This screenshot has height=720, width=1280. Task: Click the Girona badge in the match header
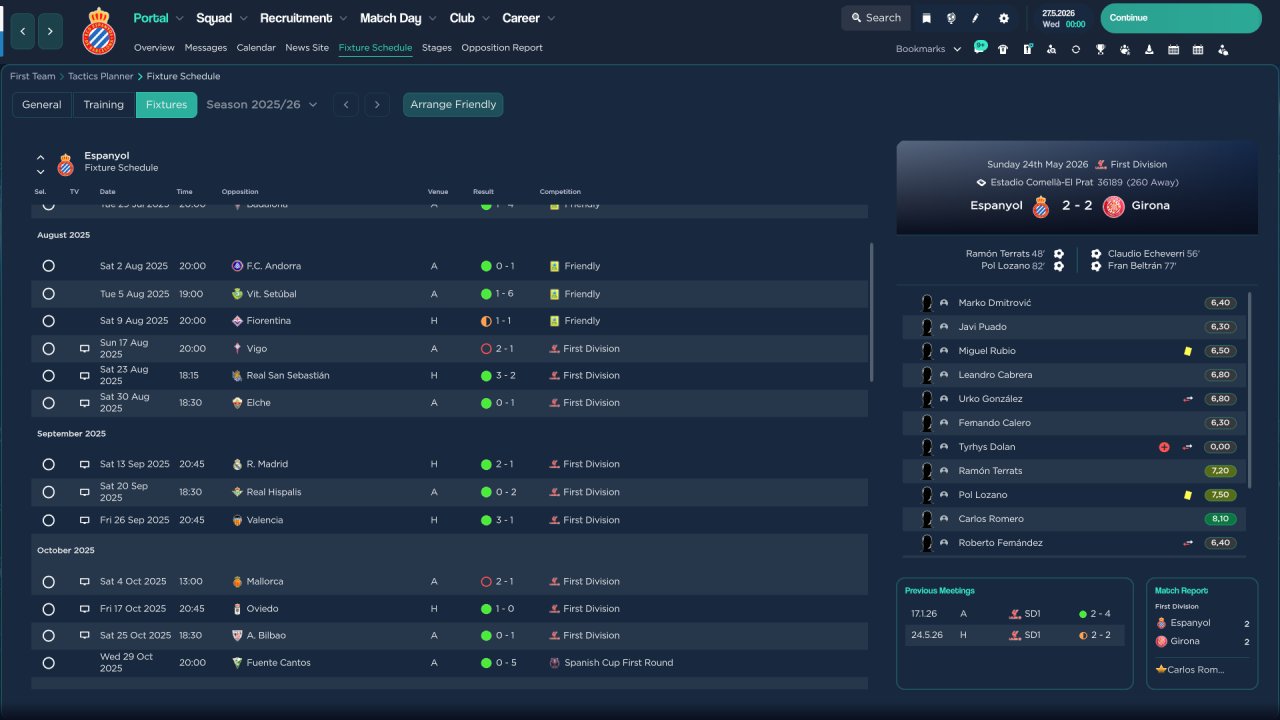click(x=1113, y=206)
